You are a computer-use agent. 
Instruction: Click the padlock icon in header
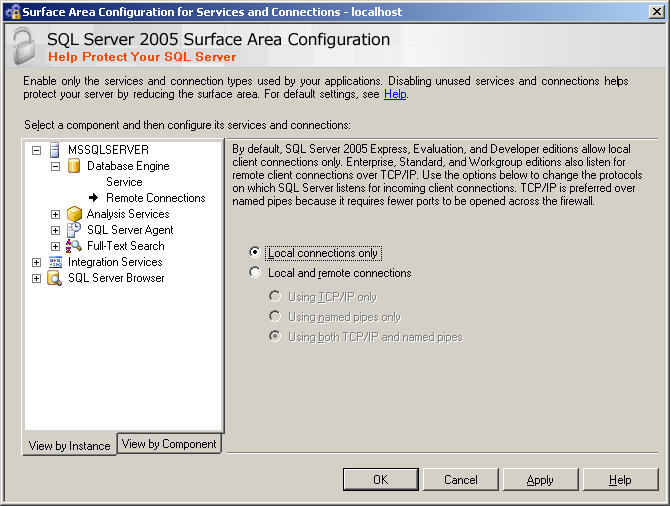(x=22, y=45)
